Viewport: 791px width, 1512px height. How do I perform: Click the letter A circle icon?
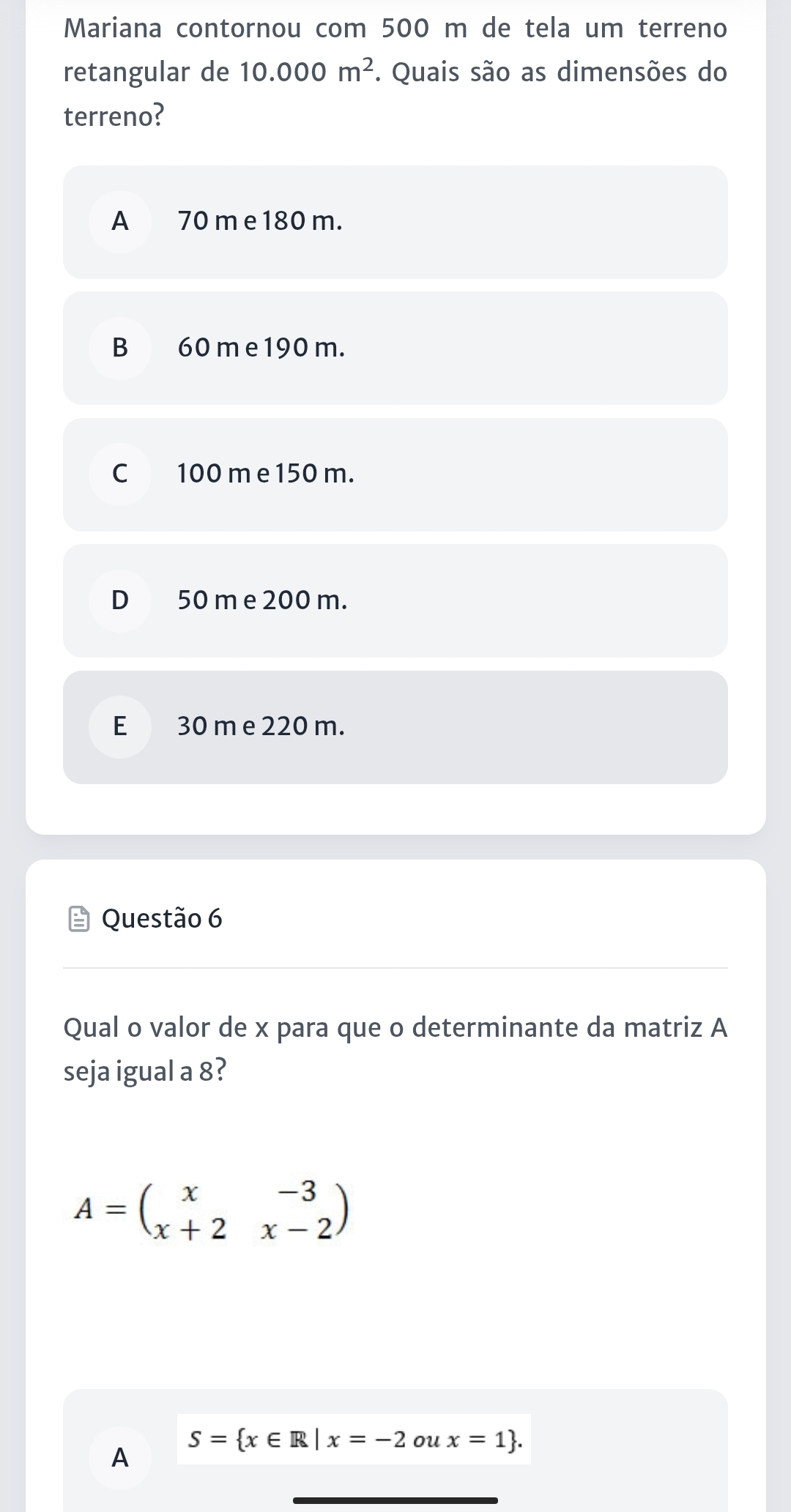120,222
